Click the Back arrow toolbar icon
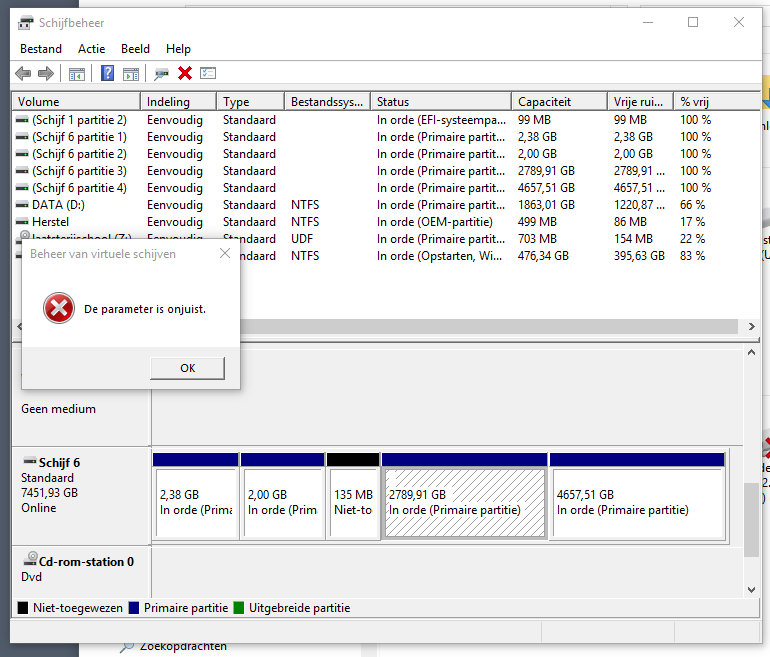The height and width of the screenshot is (657, 770). click(x=23, y=73)
